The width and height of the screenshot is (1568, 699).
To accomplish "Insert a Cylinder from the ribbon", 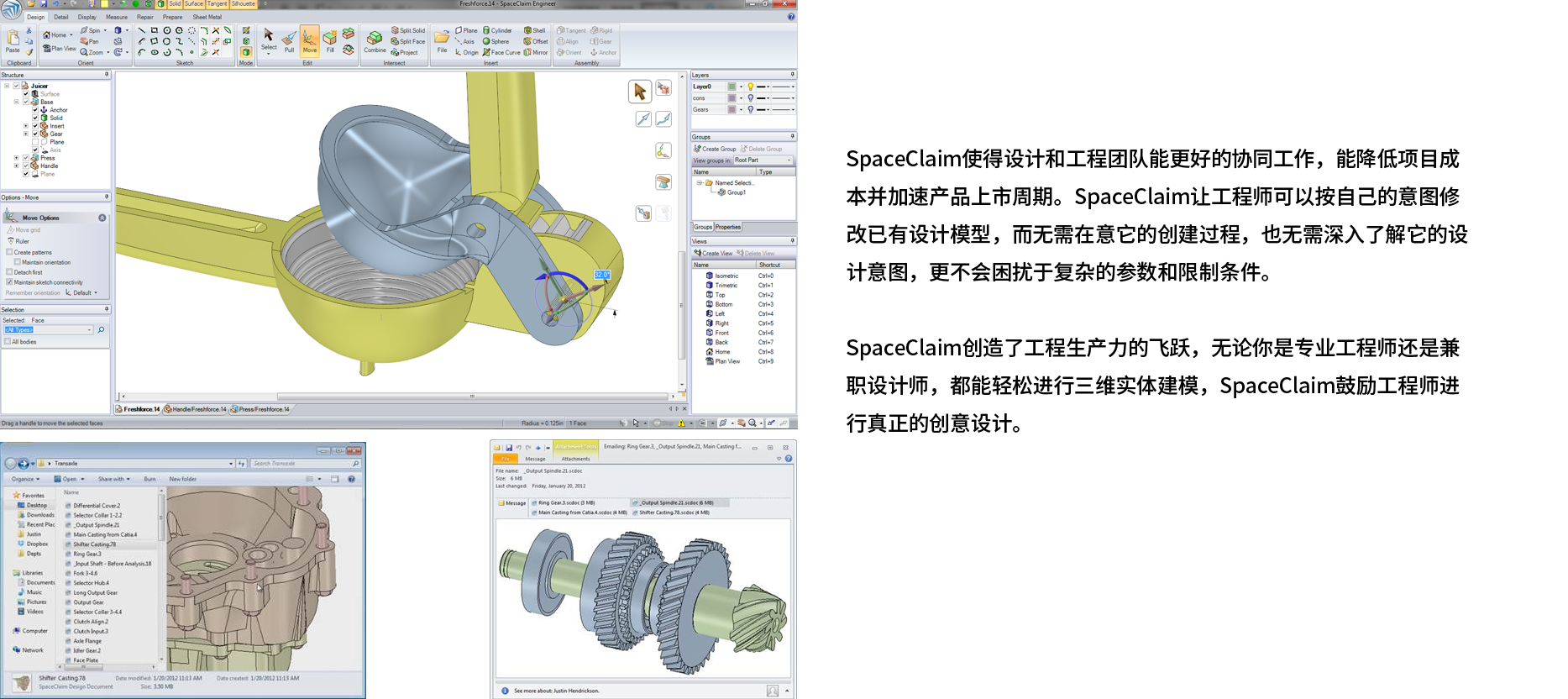I will click(497, 30).
